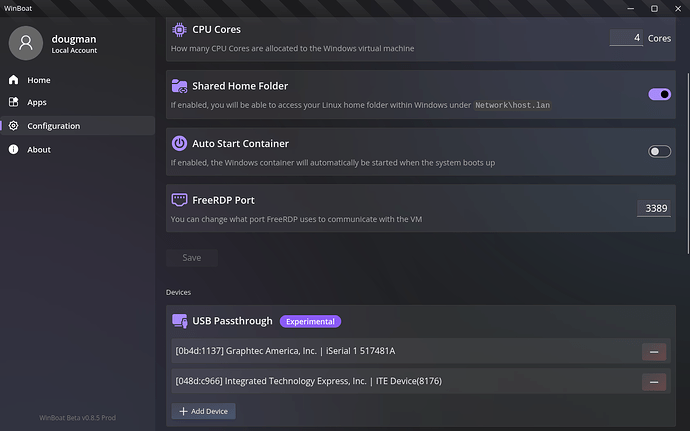Click the Configuration gear icon in sidebar
Screen dimensions: 690x431
[14, 126]
